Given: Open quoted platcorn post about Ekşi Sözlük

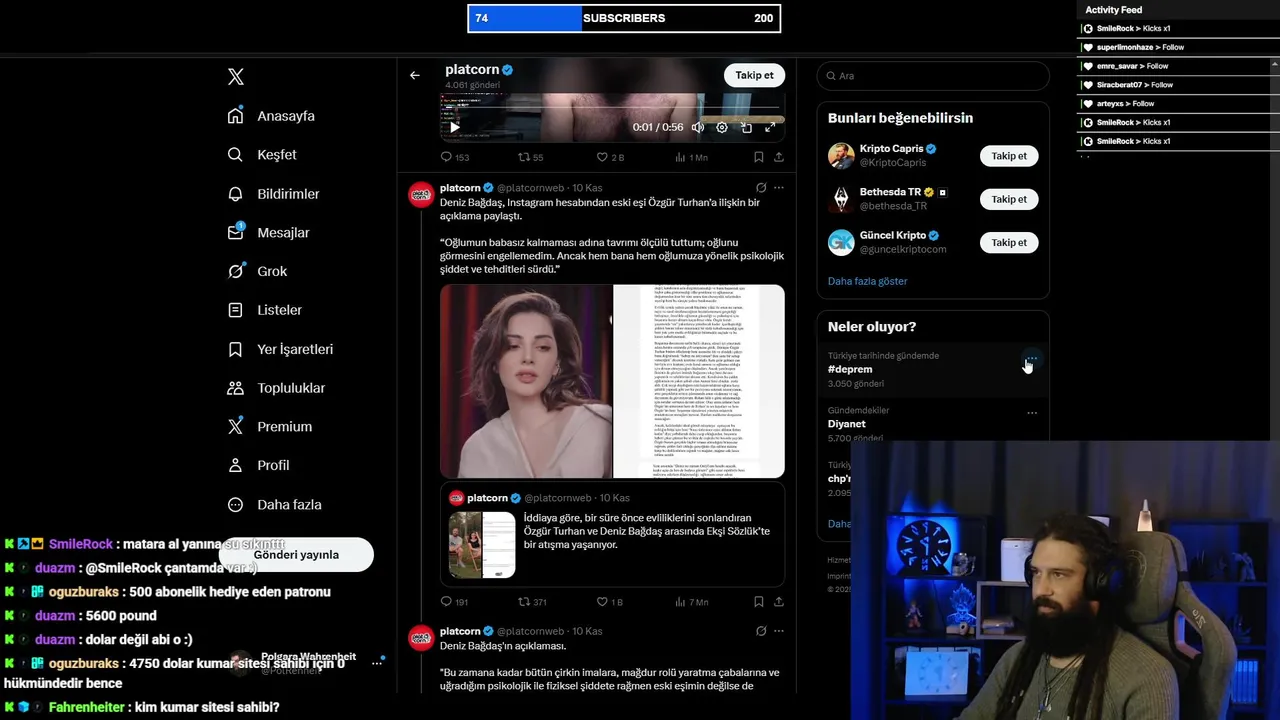Looking at the screenshot, I should [x=612, y=534].
